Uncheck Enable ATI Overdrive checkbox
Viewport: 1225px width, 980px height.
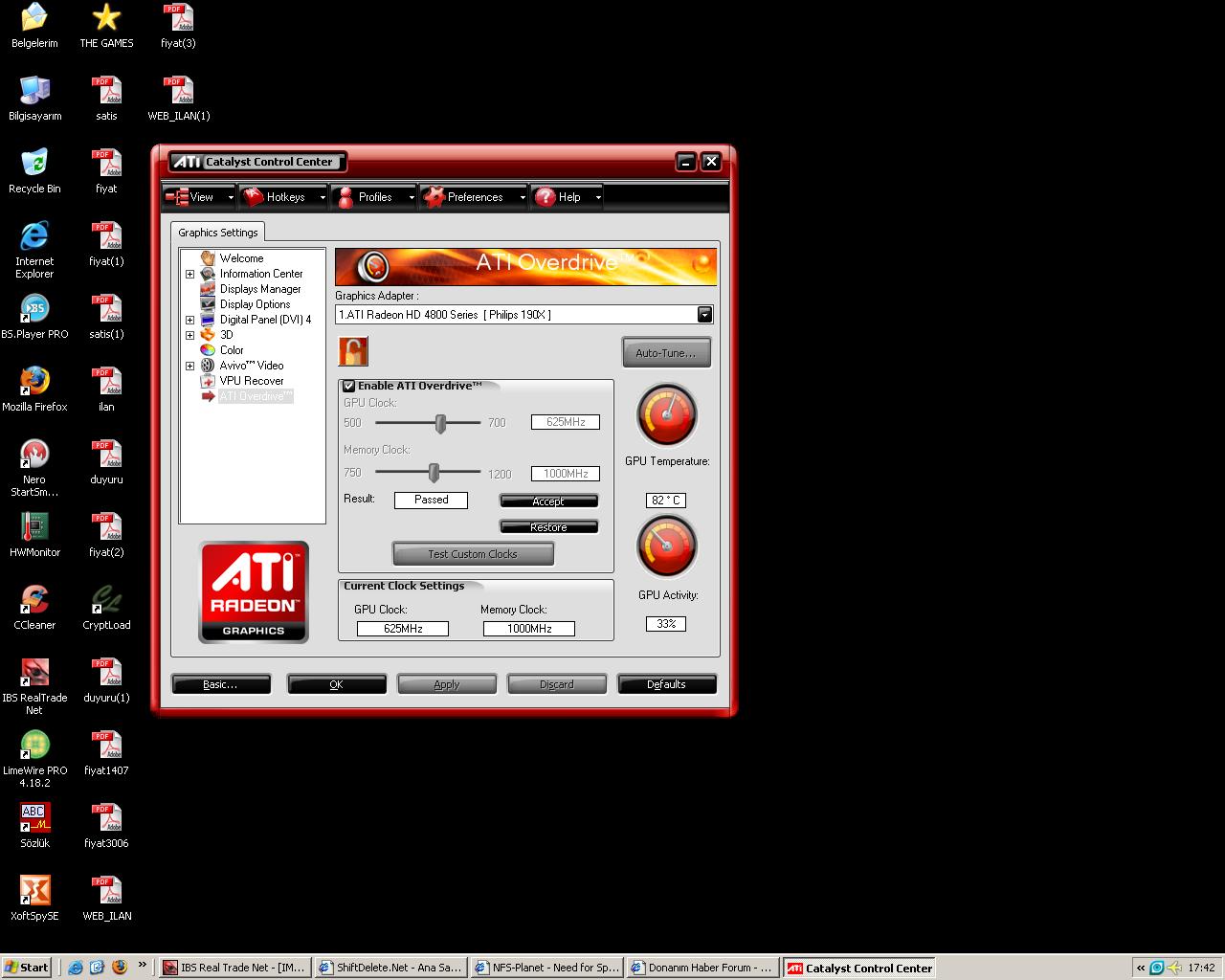pos(349,386)
